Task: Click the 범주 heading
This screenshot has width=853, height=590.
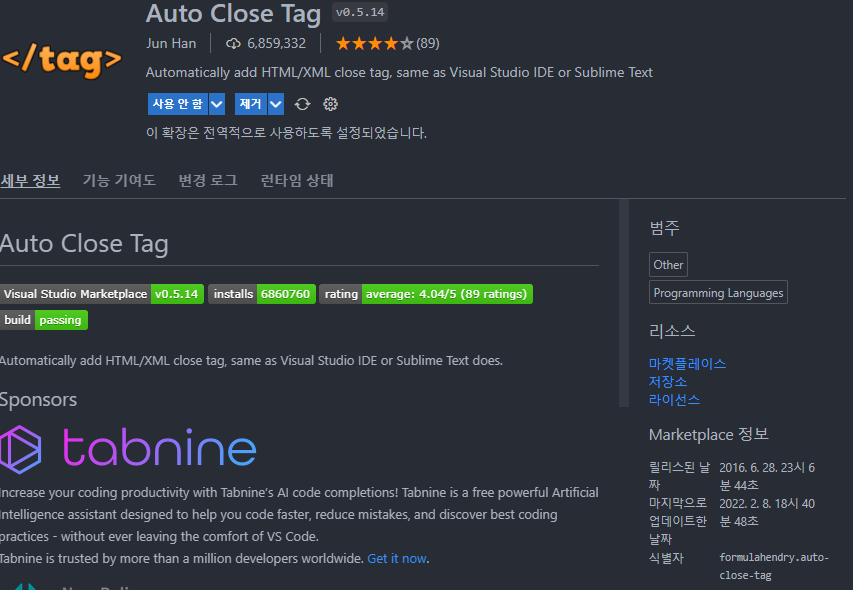Action: click(664, 227)
